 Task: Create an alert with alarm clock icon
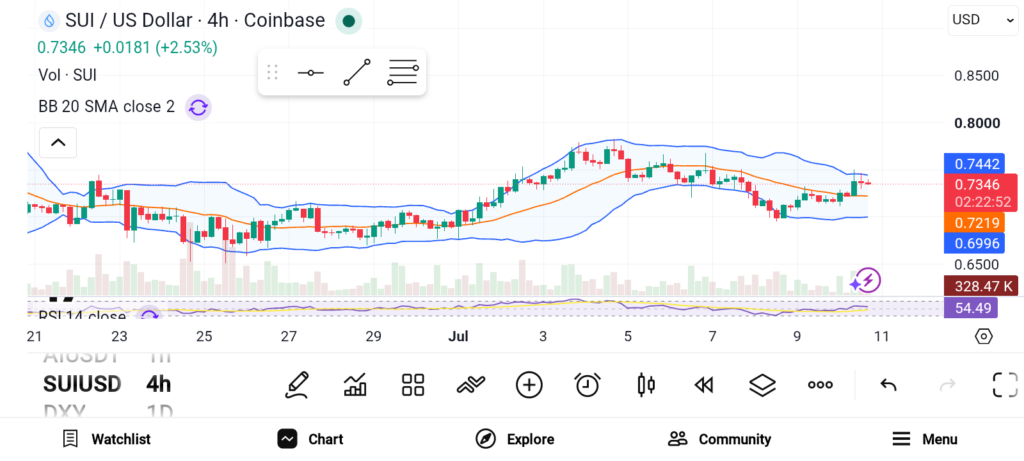(587, 385)
